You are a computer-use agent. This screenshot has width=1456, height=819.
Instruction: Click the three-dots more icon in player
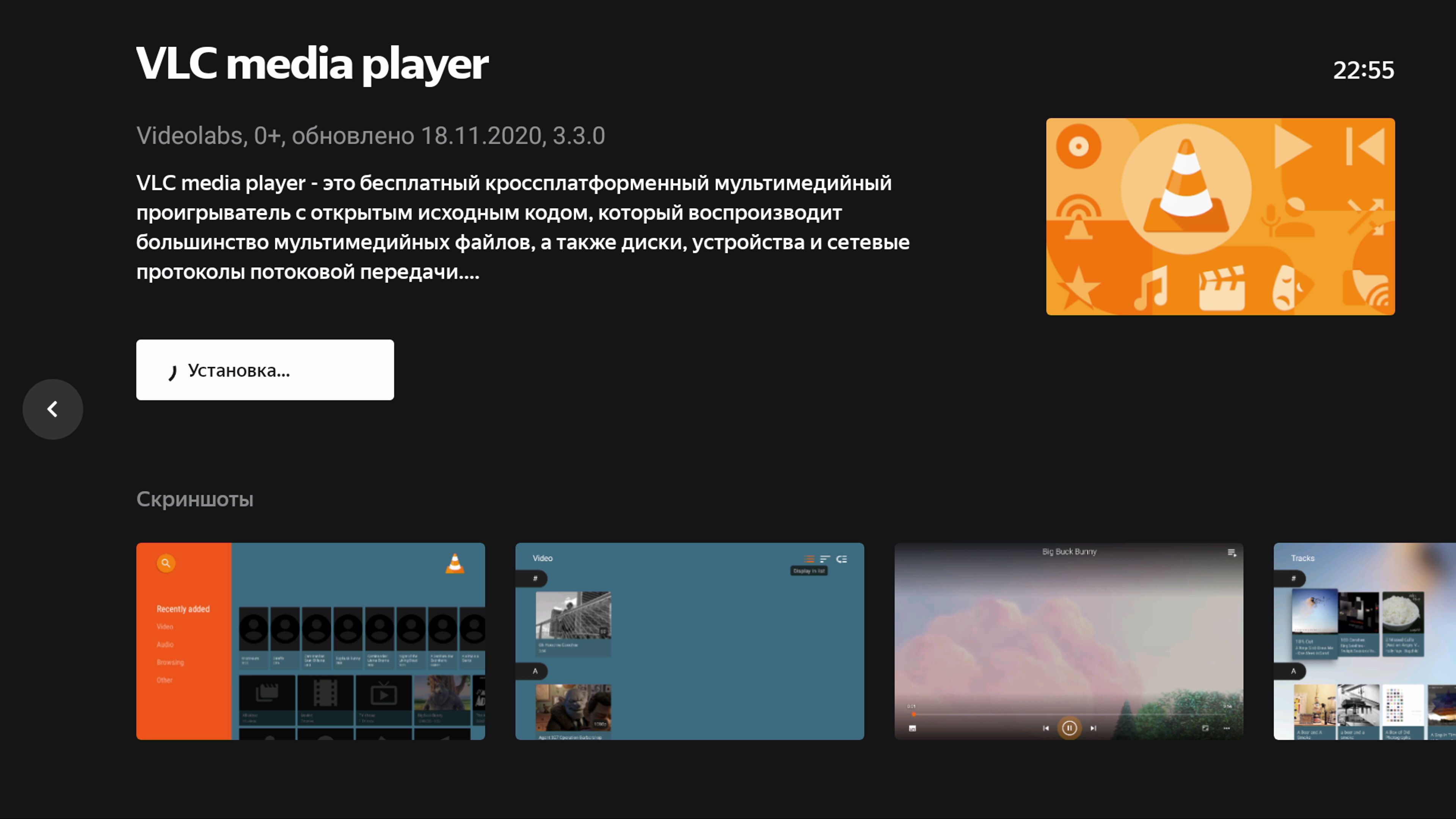point(1227,728)
